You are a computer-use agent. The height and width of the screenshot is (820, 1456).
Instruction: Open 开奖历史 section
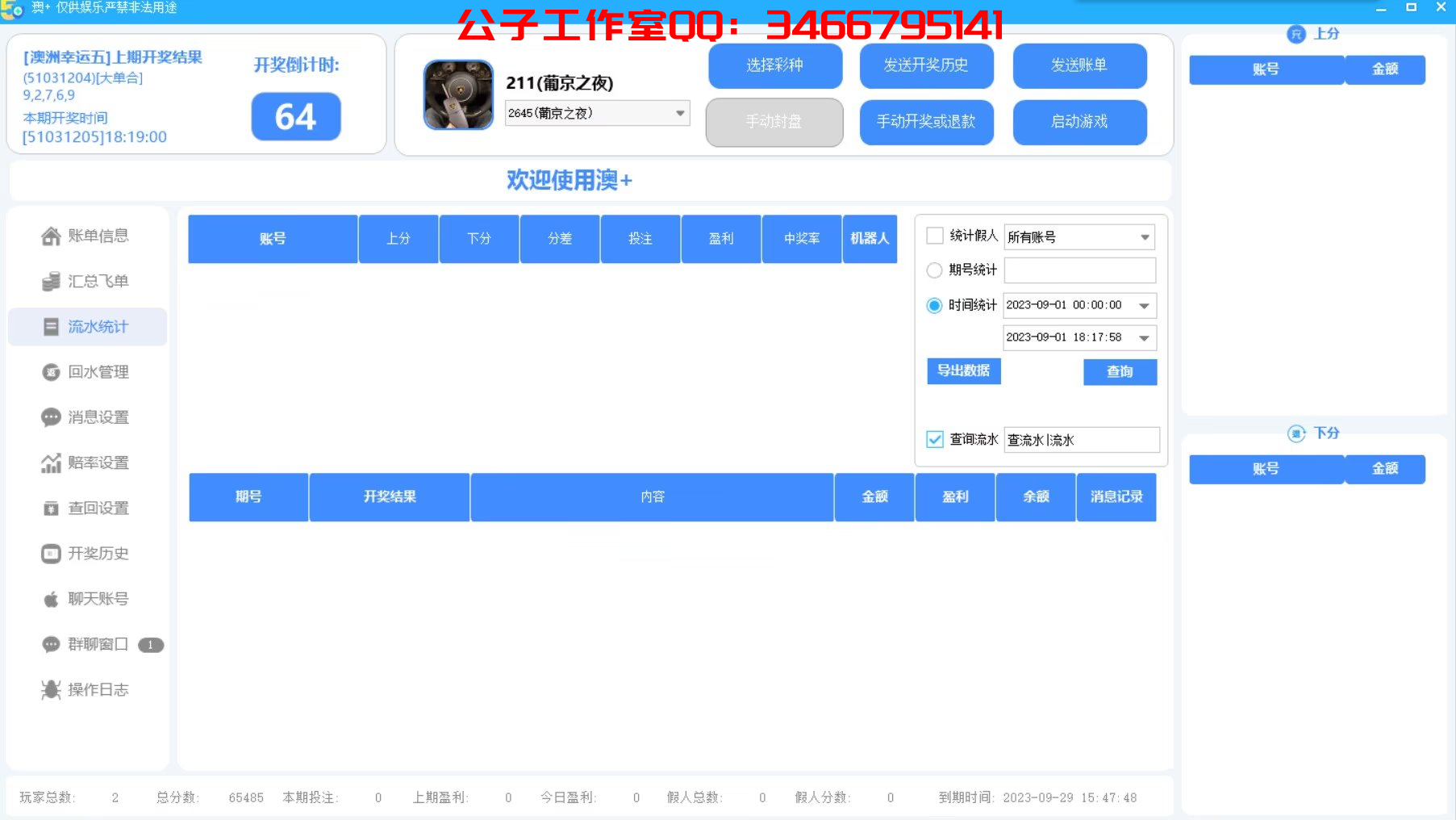coord(87,554)
